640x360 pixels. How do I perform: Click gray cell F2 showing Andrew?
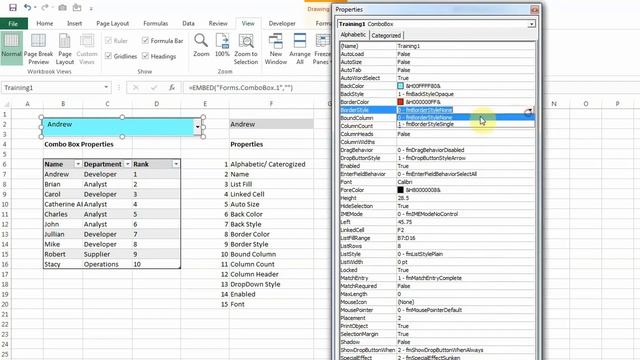coord(271,124)
